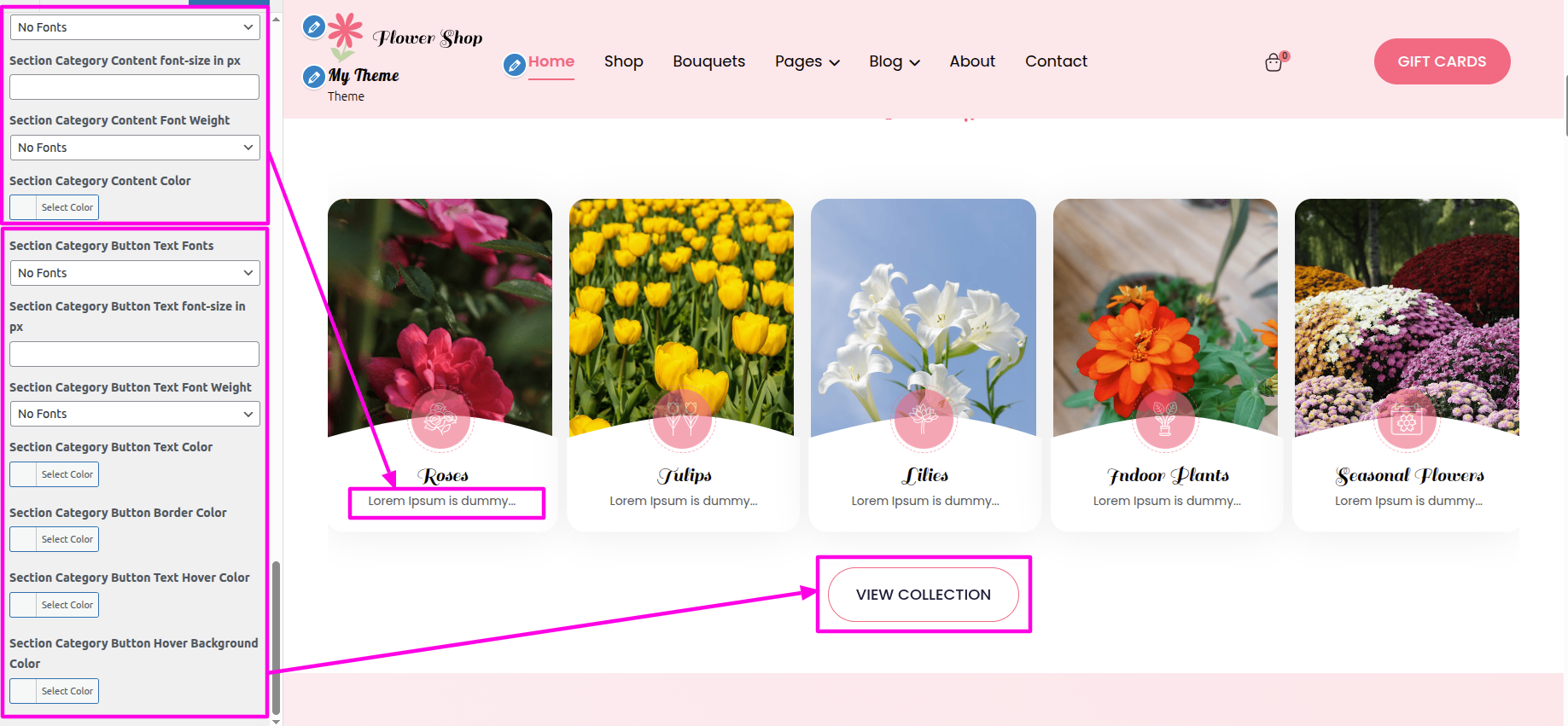Open the Bouquets menu item
Image resolution: width=1568 pixels, height=726 pixels.
click(x=708, y=61)
